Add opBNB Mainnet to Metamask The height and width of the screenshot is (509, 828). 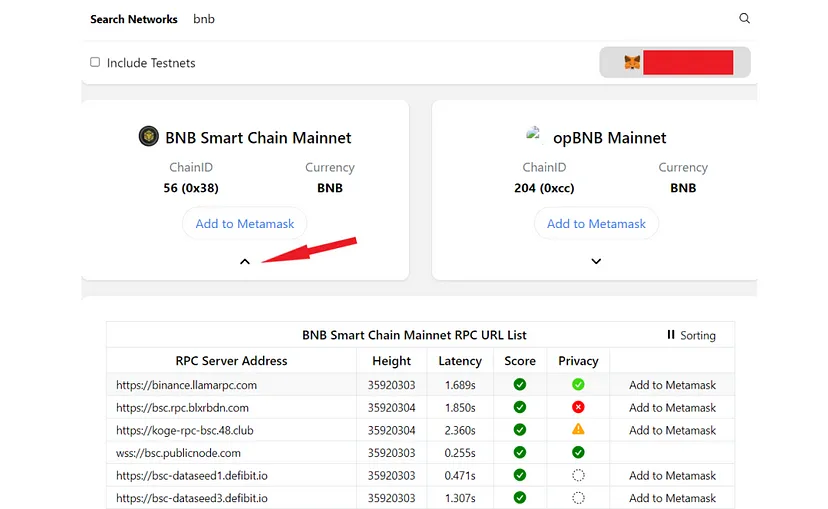coord(596,224)
